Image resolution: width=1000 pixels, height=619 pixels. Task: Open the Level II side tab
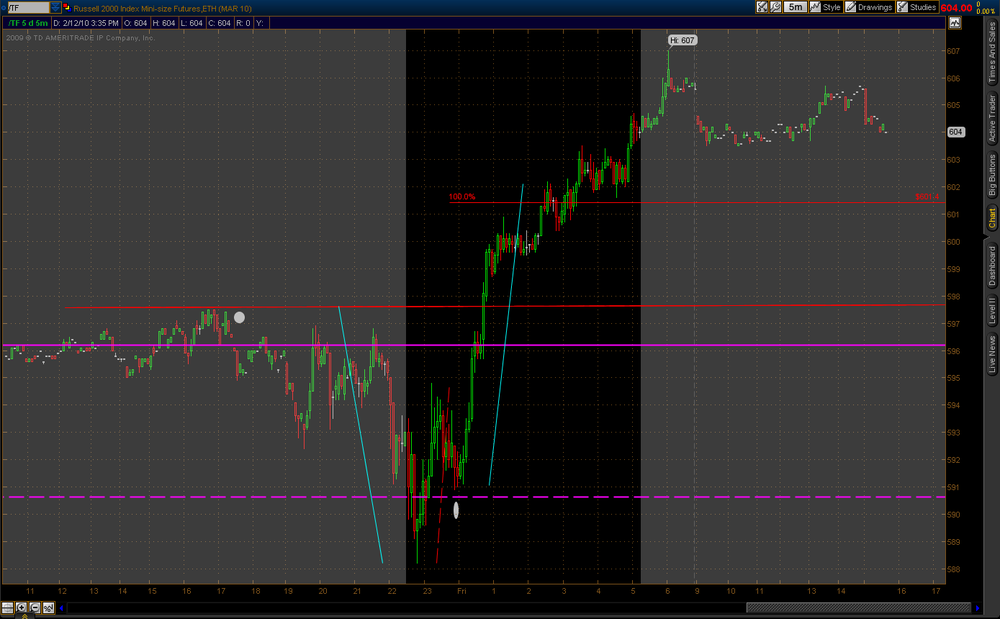point(992,310)
